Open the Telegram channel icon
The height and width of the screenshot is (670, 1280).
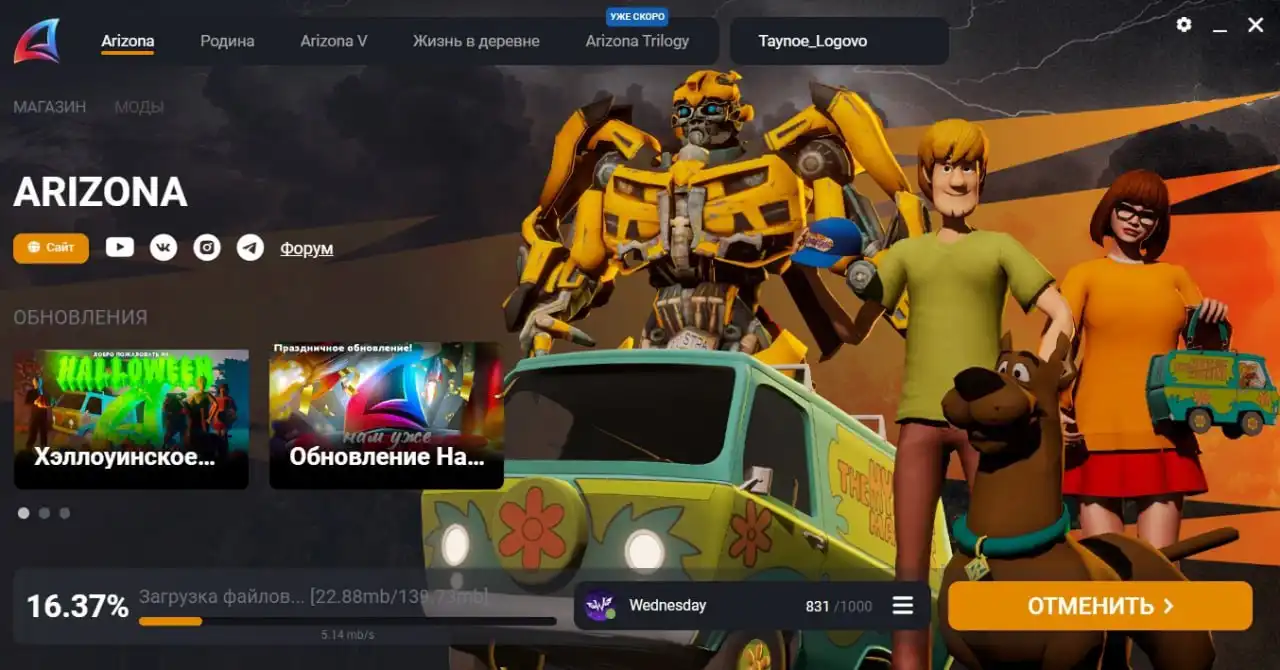tap(250, 247)
